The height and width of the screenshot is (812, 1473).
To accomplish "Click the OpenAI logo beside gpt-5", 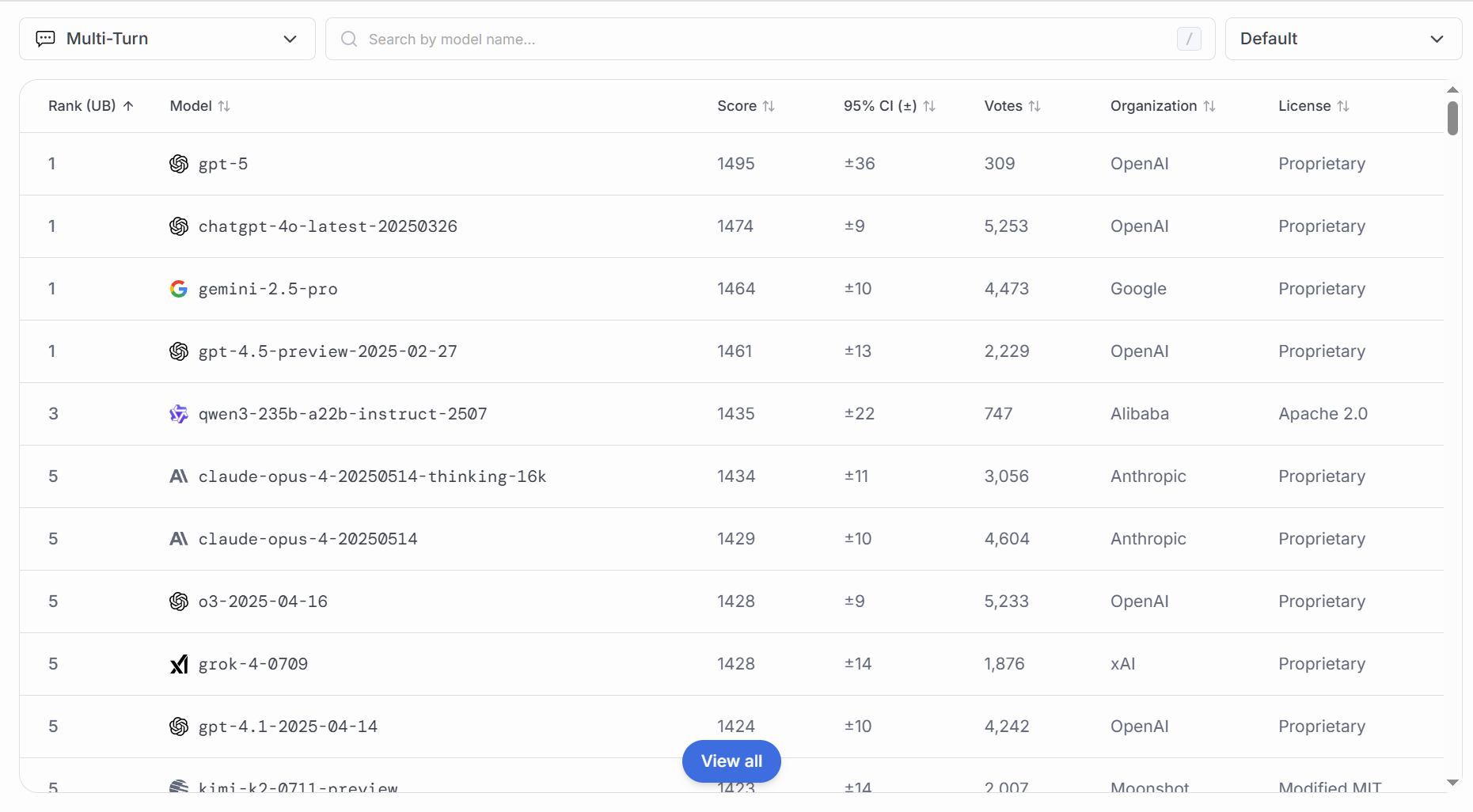I will (179, 164).
